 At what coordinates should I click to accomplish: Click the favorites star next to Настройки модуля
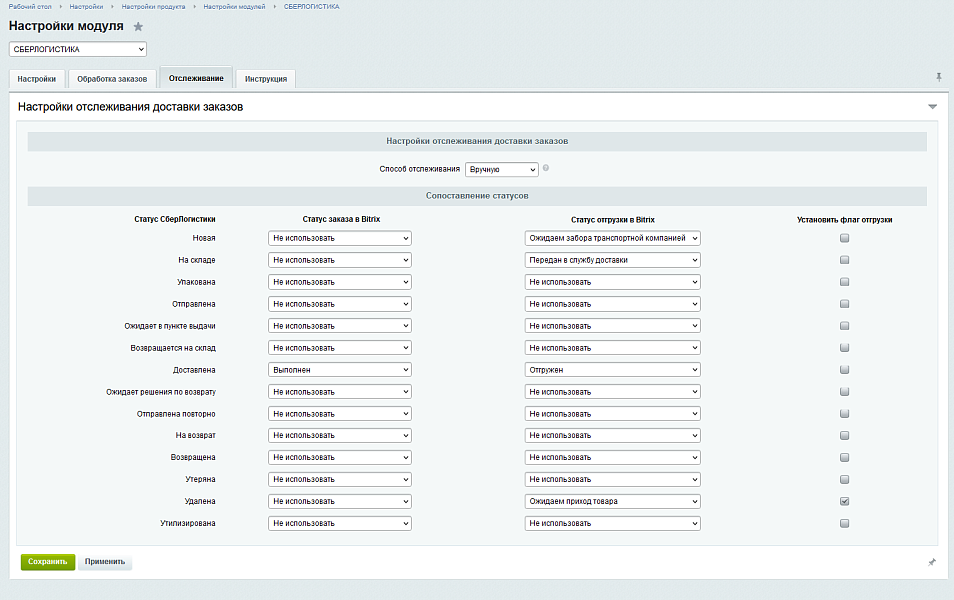139,27
